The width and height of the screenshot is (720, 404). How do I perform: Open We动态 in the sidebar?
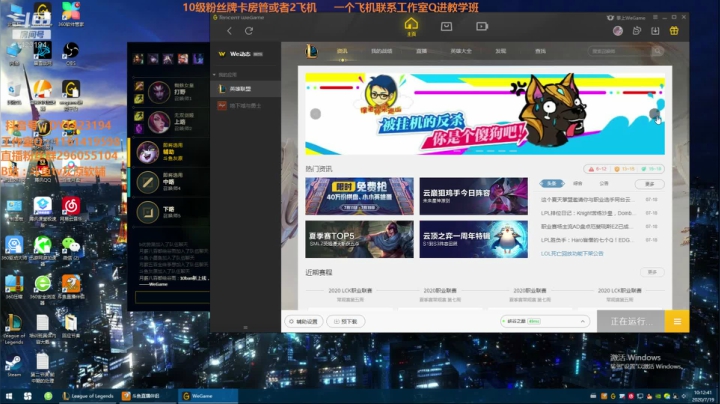tap(245, 54)
